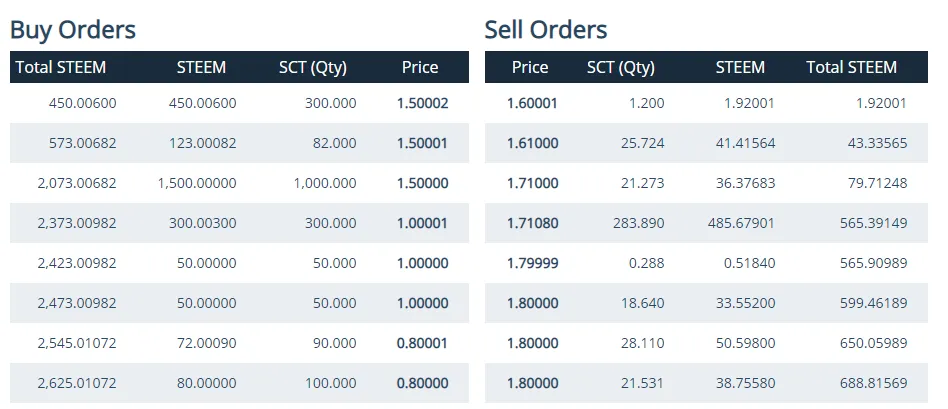Click the Sell Orders SCT (Qty) header

click(x=621, y=67)
